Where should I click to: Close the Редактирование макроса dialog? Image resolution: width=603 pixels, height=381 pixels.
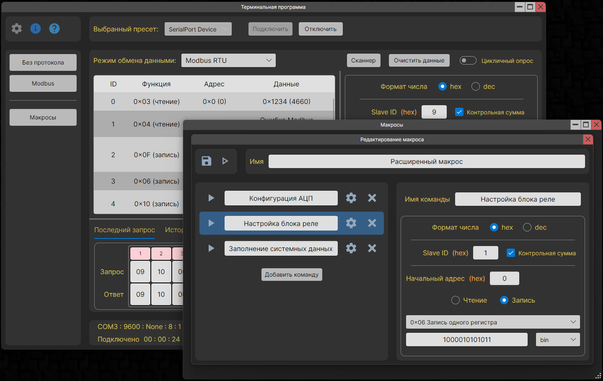coord(588,140)
